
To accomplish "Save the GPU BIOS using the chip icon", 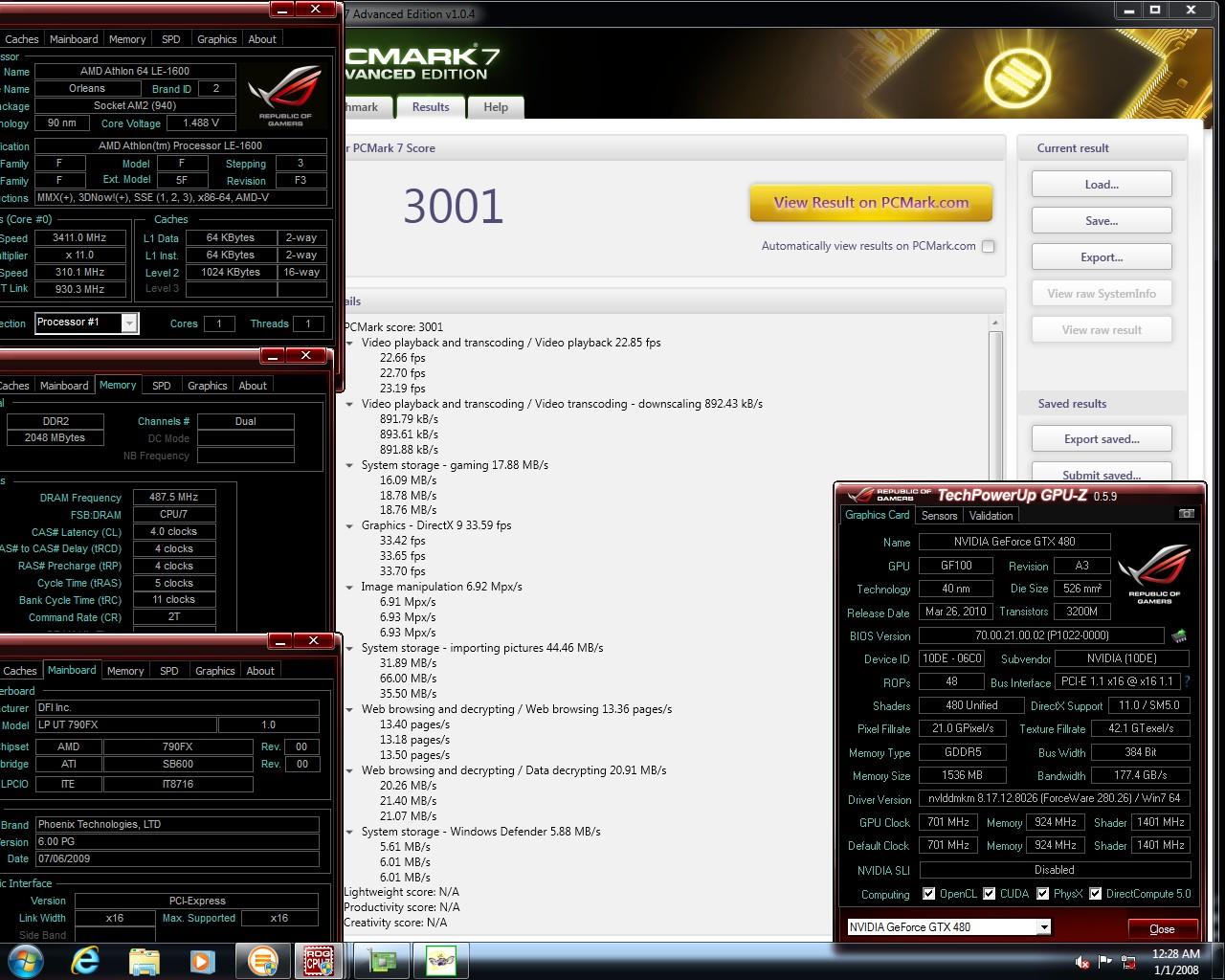I will 1179,635.
